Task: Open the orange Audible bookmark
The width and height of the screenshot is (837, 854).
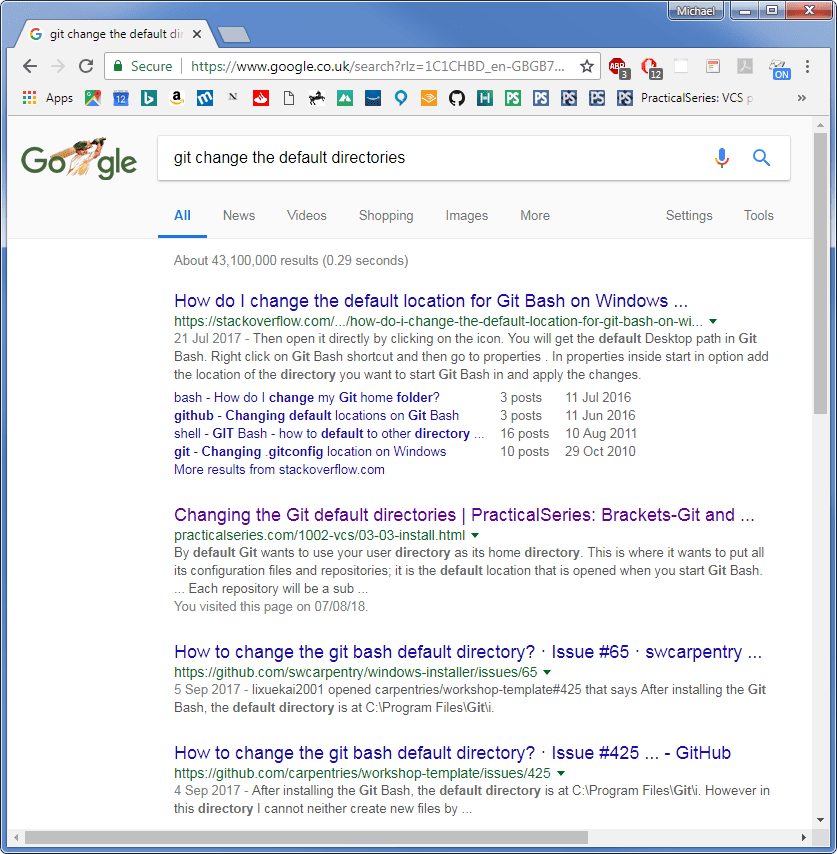Action: (x=429, y=98)
